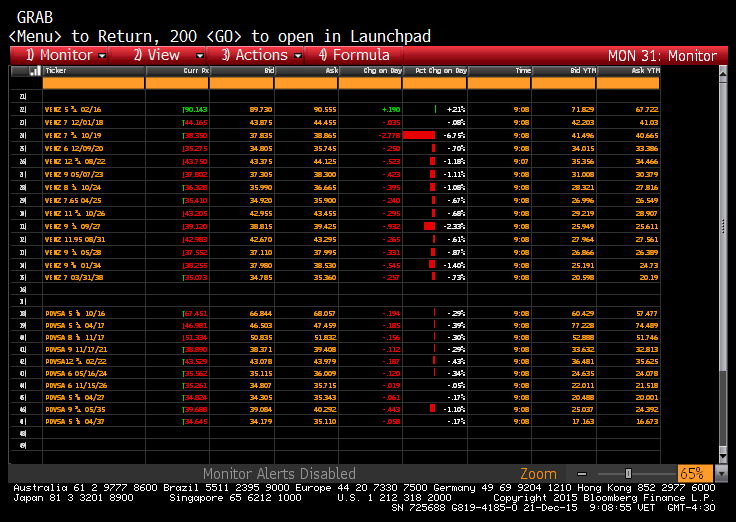Select the VENZ 5 ¾ 02/16 ticker row
The height and width of the screenshot is (522, 736).
coord(73,109)
